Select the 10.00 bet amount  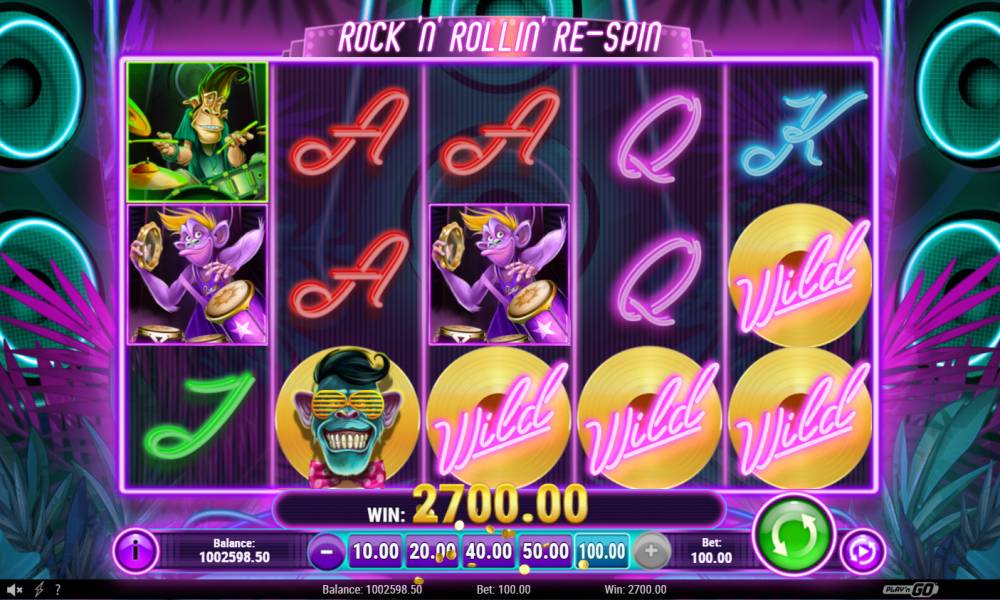click(x=376, y=551)
